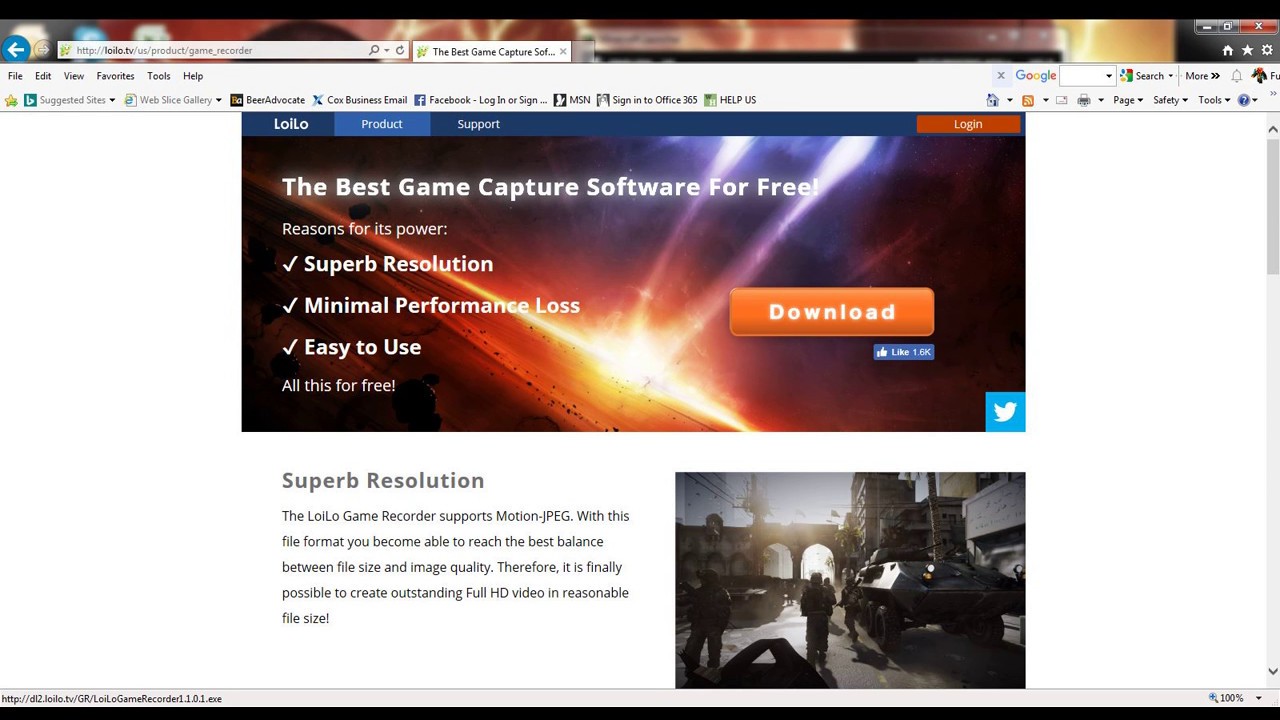Click the orange Login button
Screen dimensions: 1280x720
968,124
